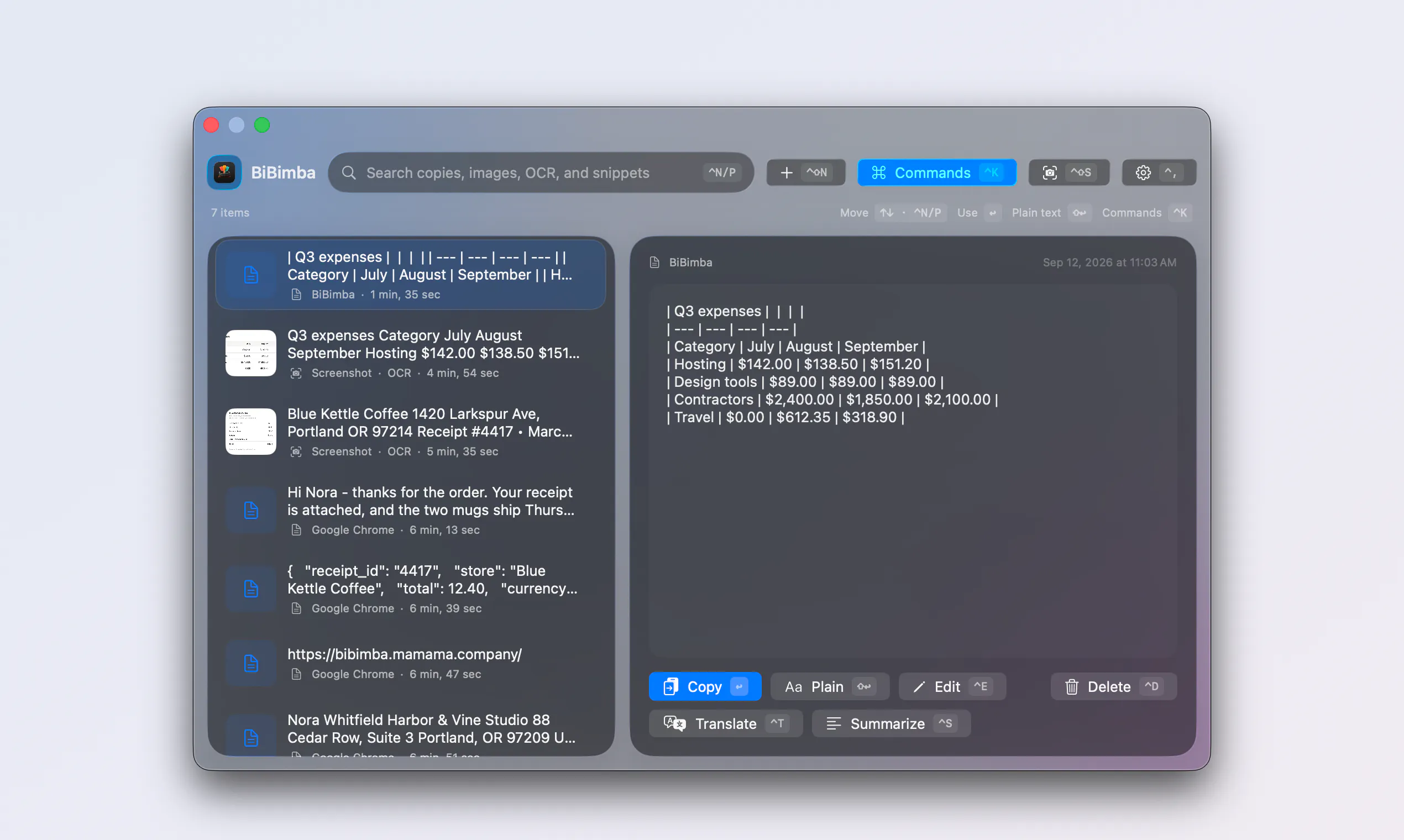Click the BiBimba source label in preview header
The image size is (1404, 840).
coord(690,262)
